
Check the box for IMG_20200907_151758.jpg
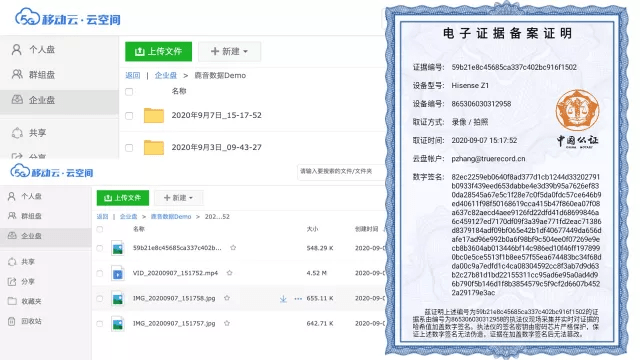click(100, 299)
